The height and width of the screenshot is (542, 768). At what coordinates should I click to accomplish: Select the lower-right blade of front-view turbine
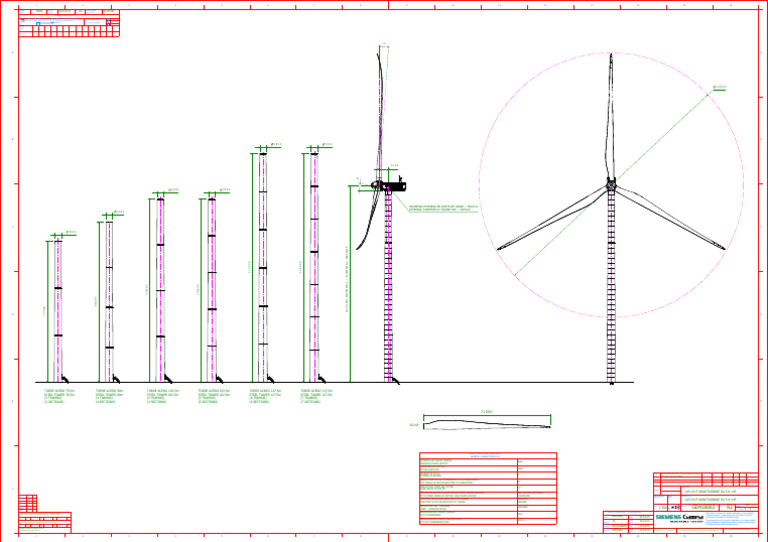point(669,217)
